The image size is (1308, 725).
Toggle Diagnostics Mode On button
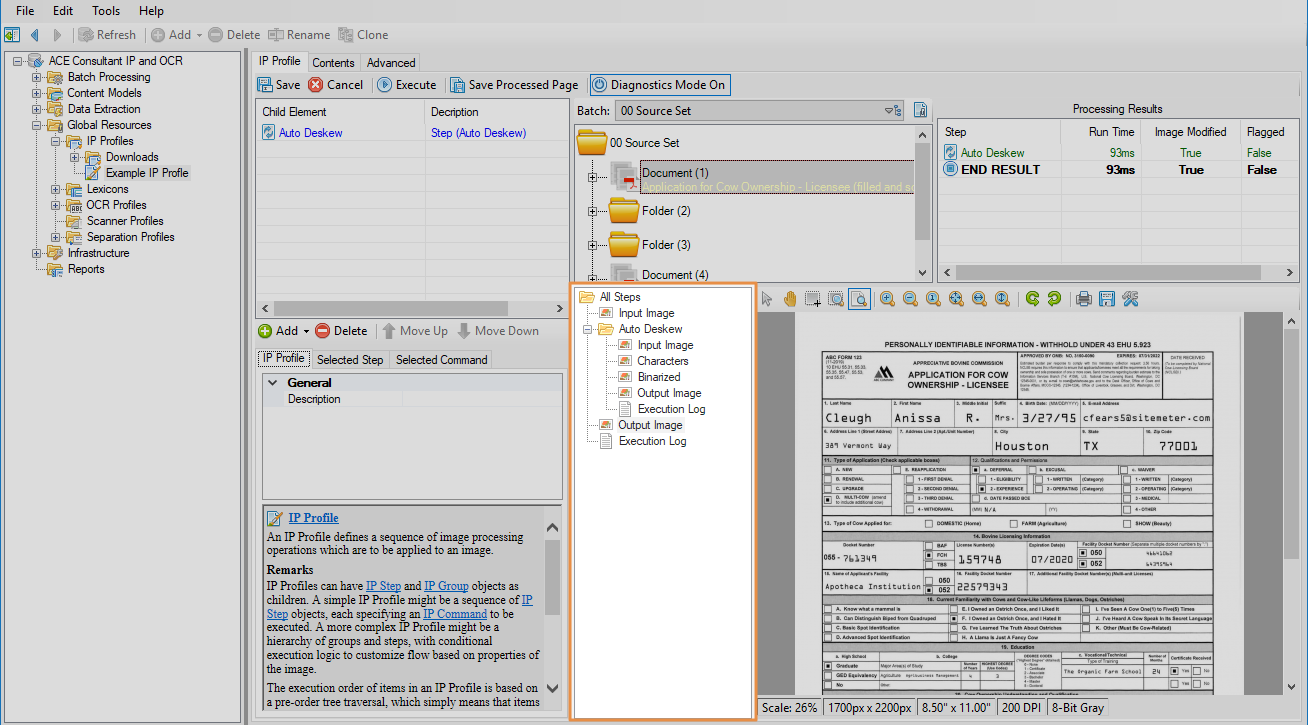659,85
